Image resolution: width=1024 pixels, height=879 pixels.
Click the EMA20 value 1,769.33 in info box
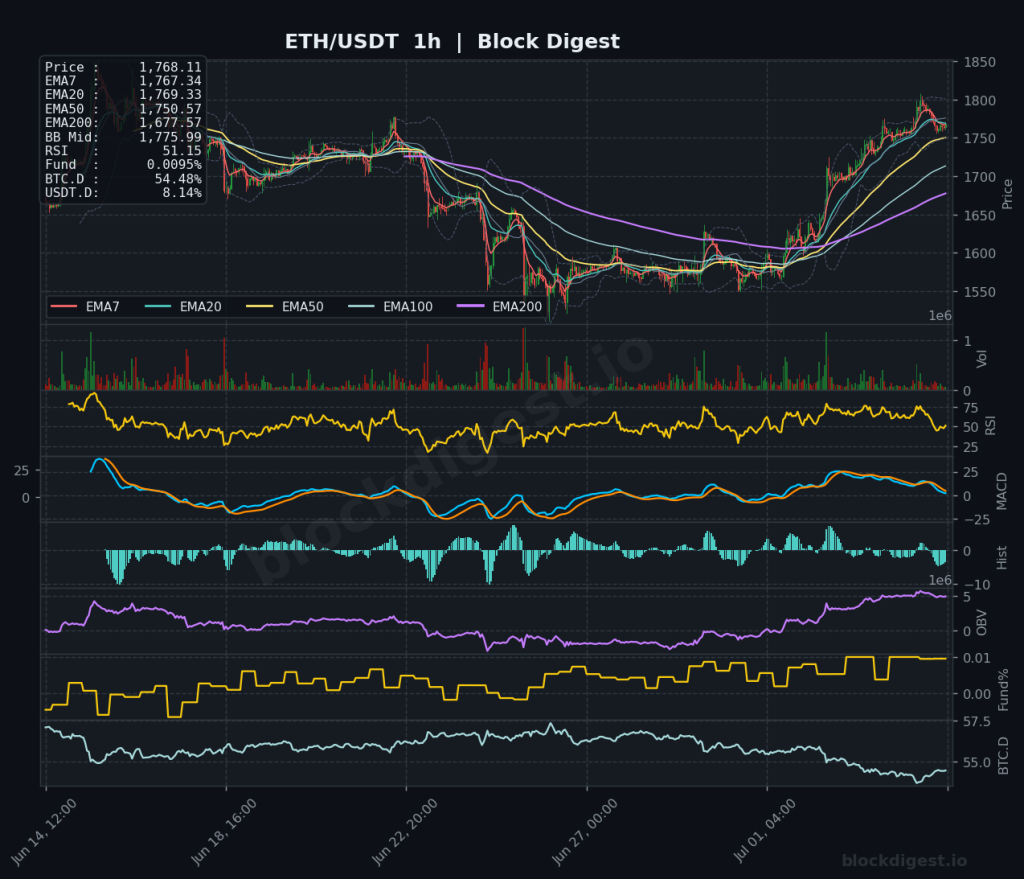coord(170,95)
